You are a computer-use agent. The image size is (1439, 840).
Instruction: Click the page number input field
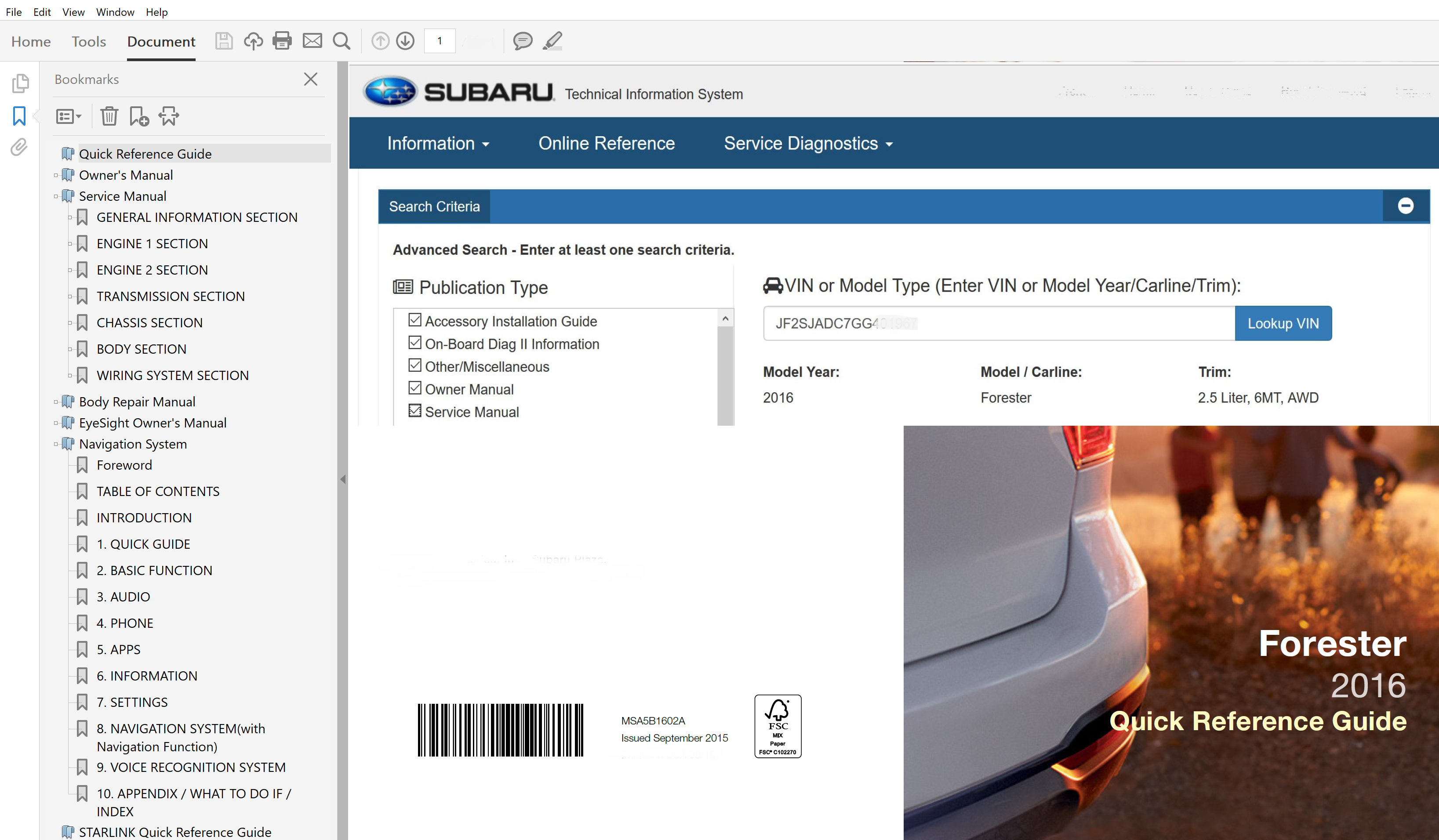point(440,41)
